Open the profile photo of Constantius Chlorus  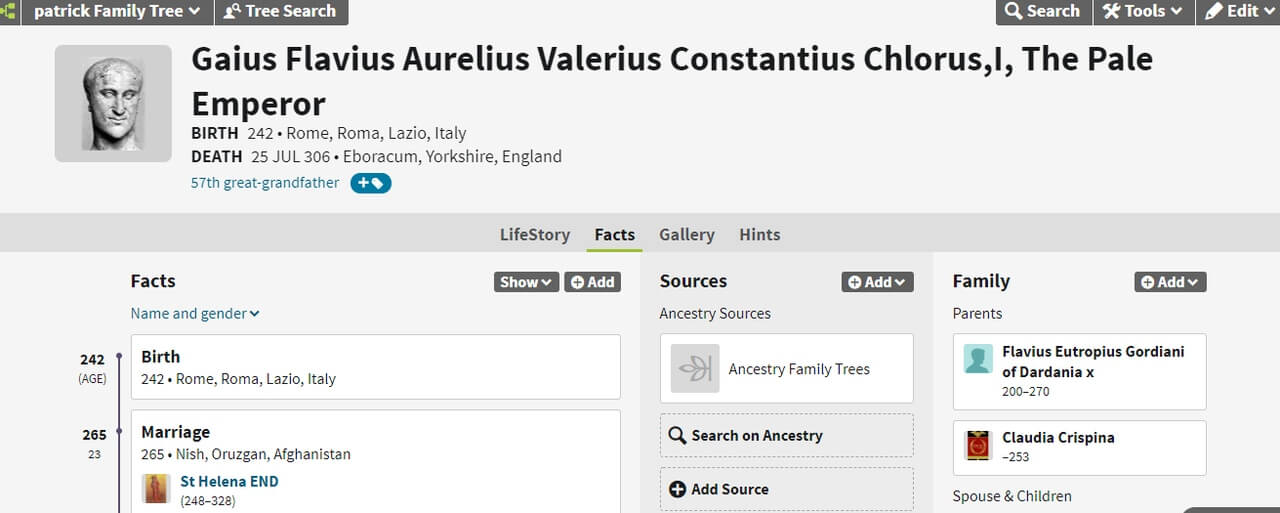(113, 104)
